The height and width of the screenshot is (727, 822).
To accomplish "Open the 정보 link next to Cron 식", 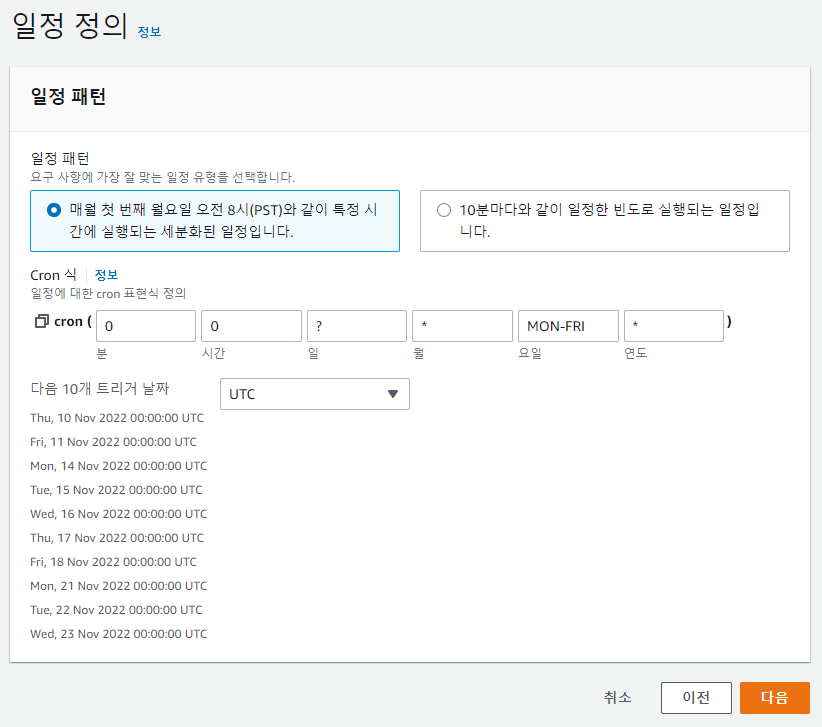I will 106,275.
